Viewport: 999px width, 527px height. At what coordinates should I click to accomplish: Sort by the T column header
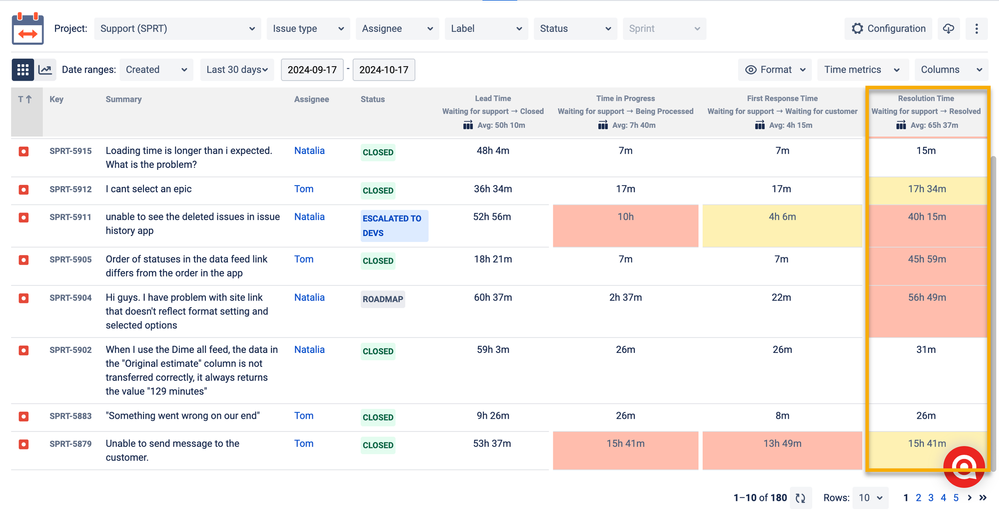[x=23, y=99]
